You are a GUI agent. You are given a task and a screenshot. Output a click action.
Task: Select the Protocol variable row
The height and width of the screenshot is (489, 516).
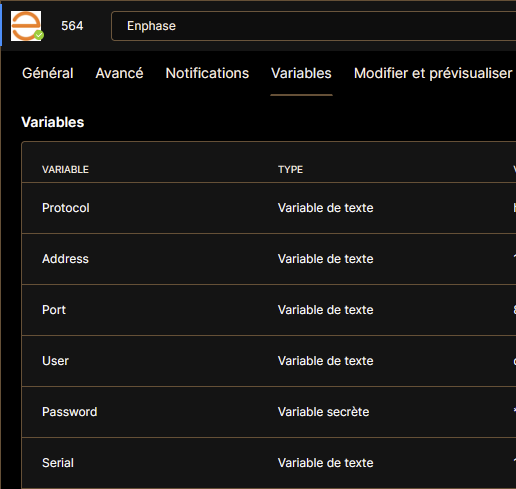pos(269,208)
